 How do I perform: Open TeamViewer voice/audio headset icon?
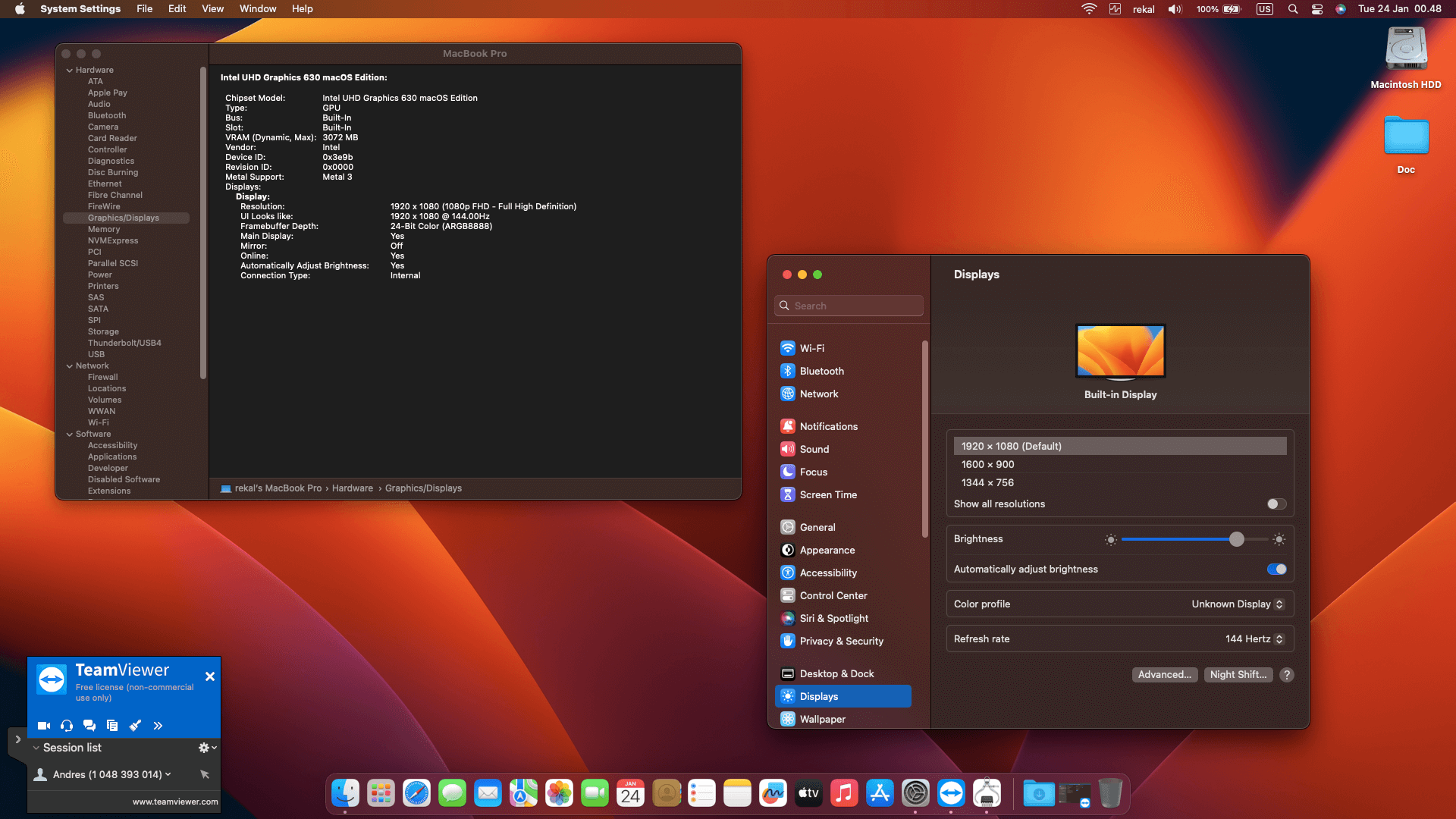[67, 725]
